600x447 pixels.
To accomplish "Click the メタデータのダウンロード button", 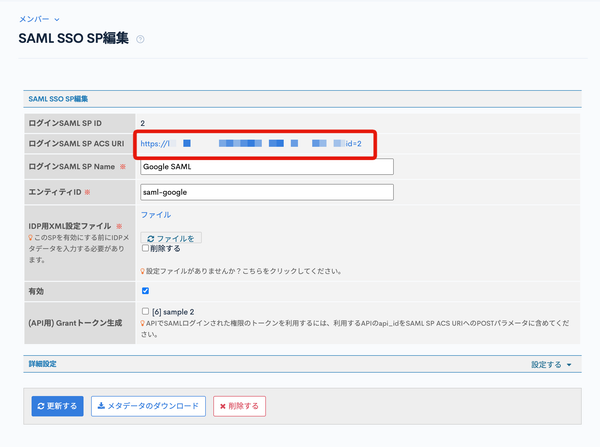I will (x=148, y=406).
